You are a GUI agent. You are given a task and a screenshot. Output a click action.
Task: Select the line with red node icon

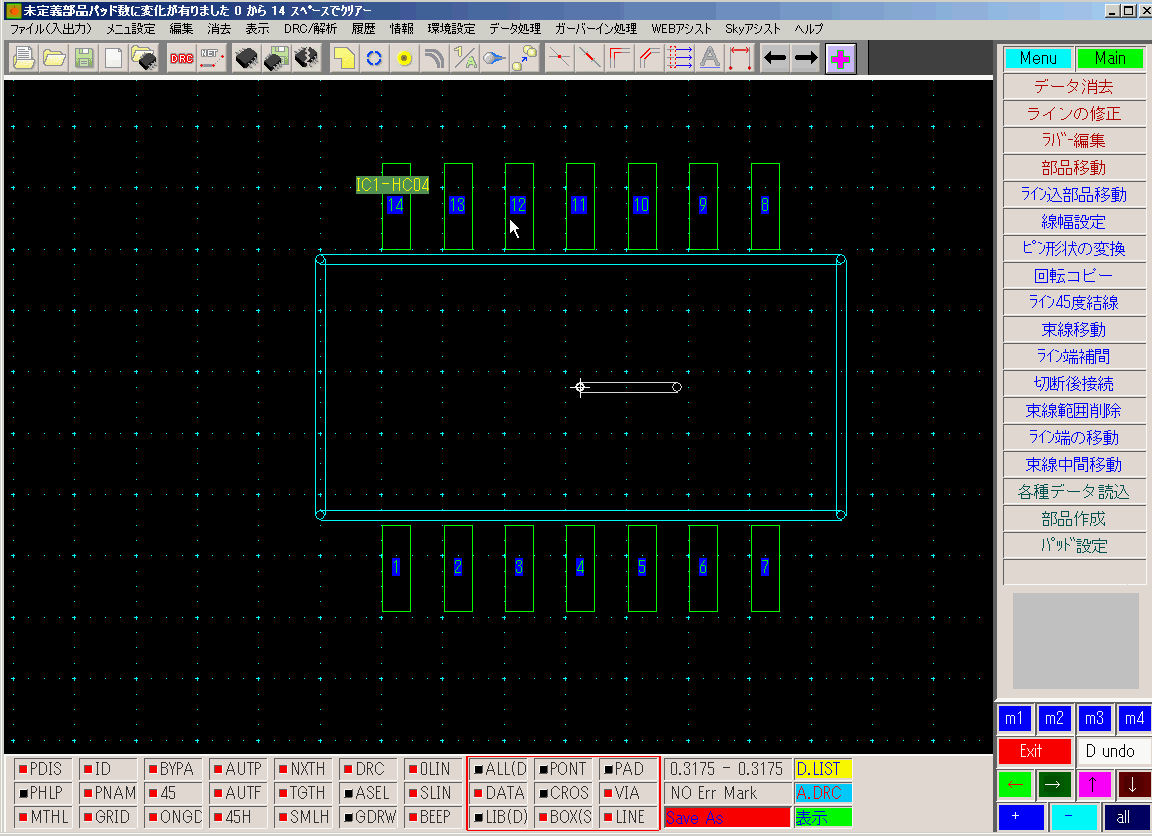coord(559,58)
